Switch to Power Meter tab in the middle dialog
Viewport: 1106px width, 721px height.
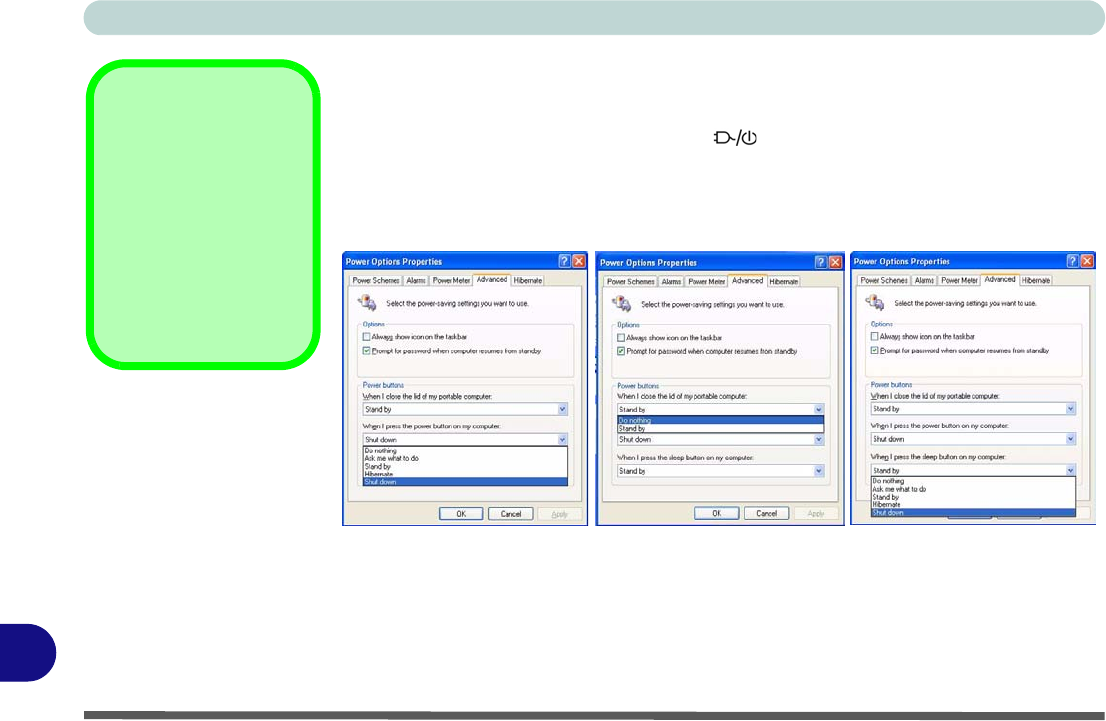[x=706, y=281]
